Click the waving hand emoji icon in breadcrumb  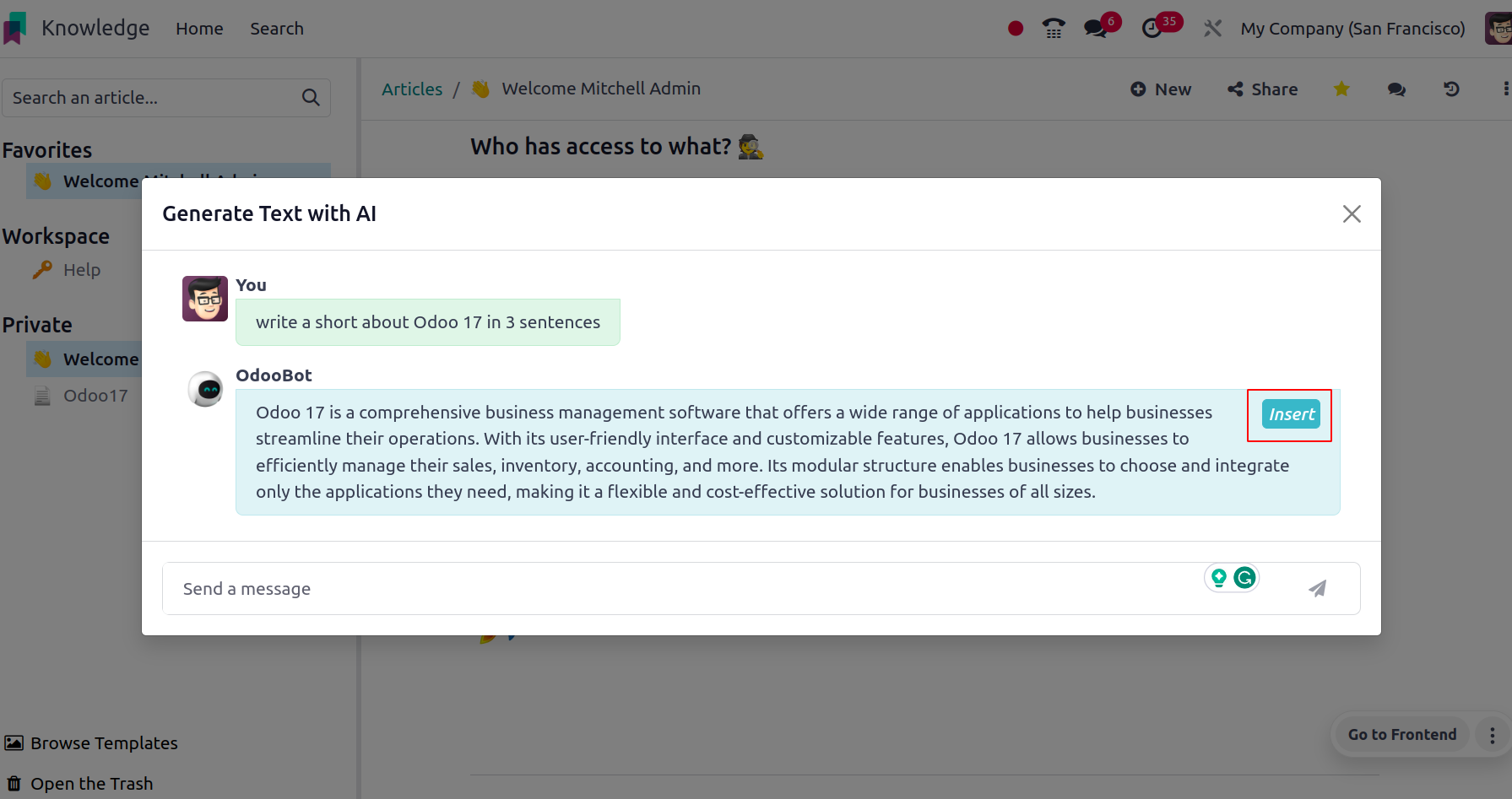[480, 89]
